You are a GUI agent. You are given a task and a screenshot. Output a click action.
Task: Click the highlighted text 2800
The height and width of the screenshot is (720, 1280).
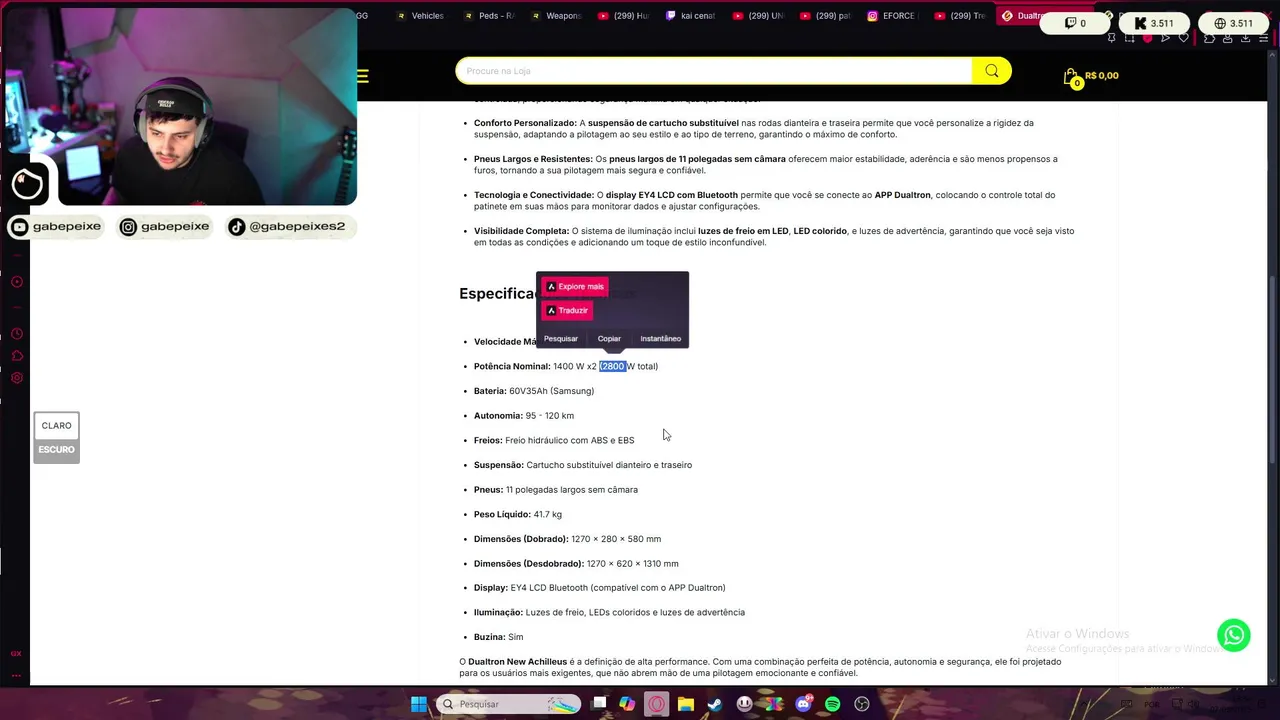point(612,367)
